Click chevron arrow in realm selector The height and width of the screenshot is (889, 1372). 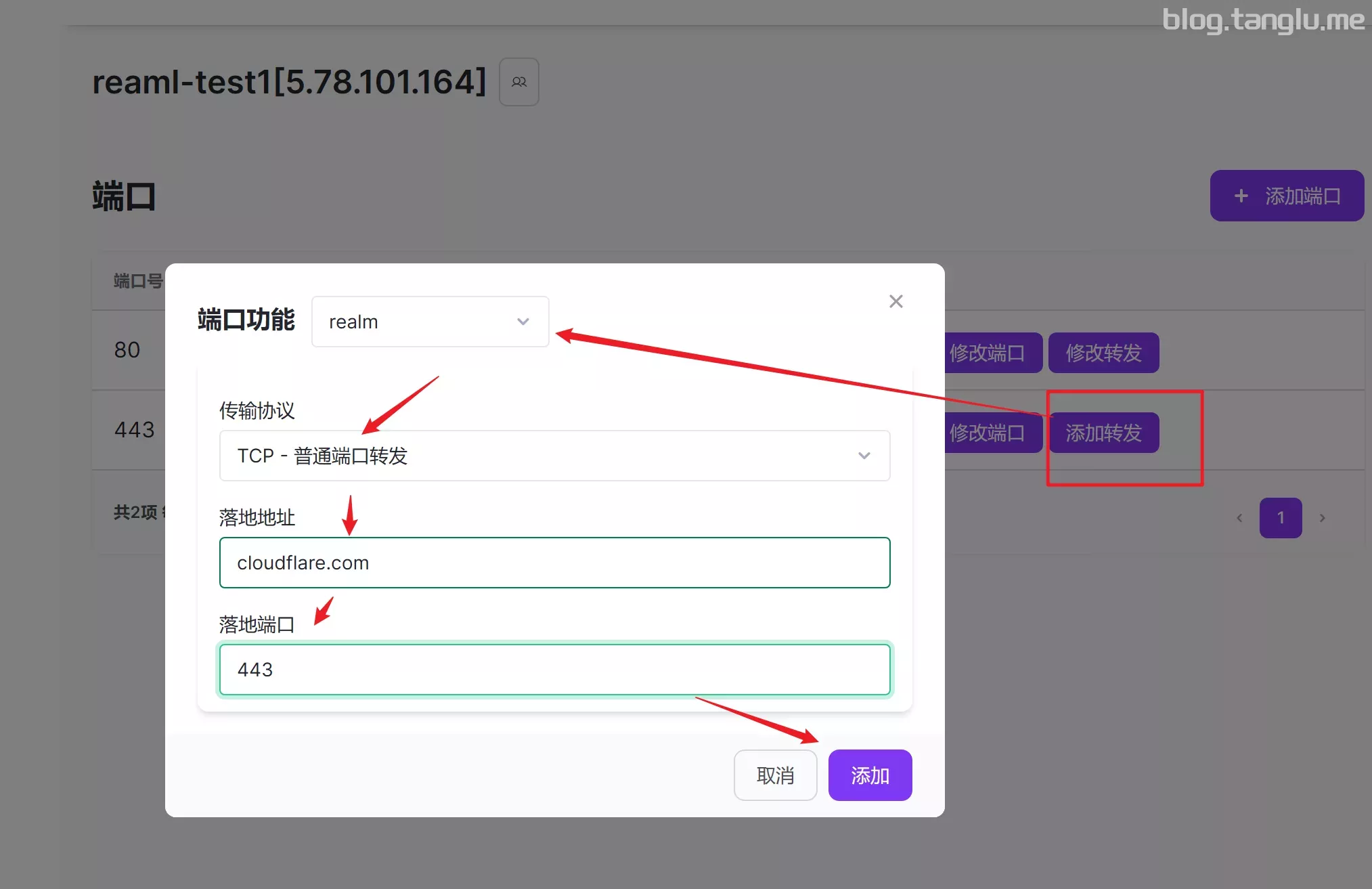523,322
